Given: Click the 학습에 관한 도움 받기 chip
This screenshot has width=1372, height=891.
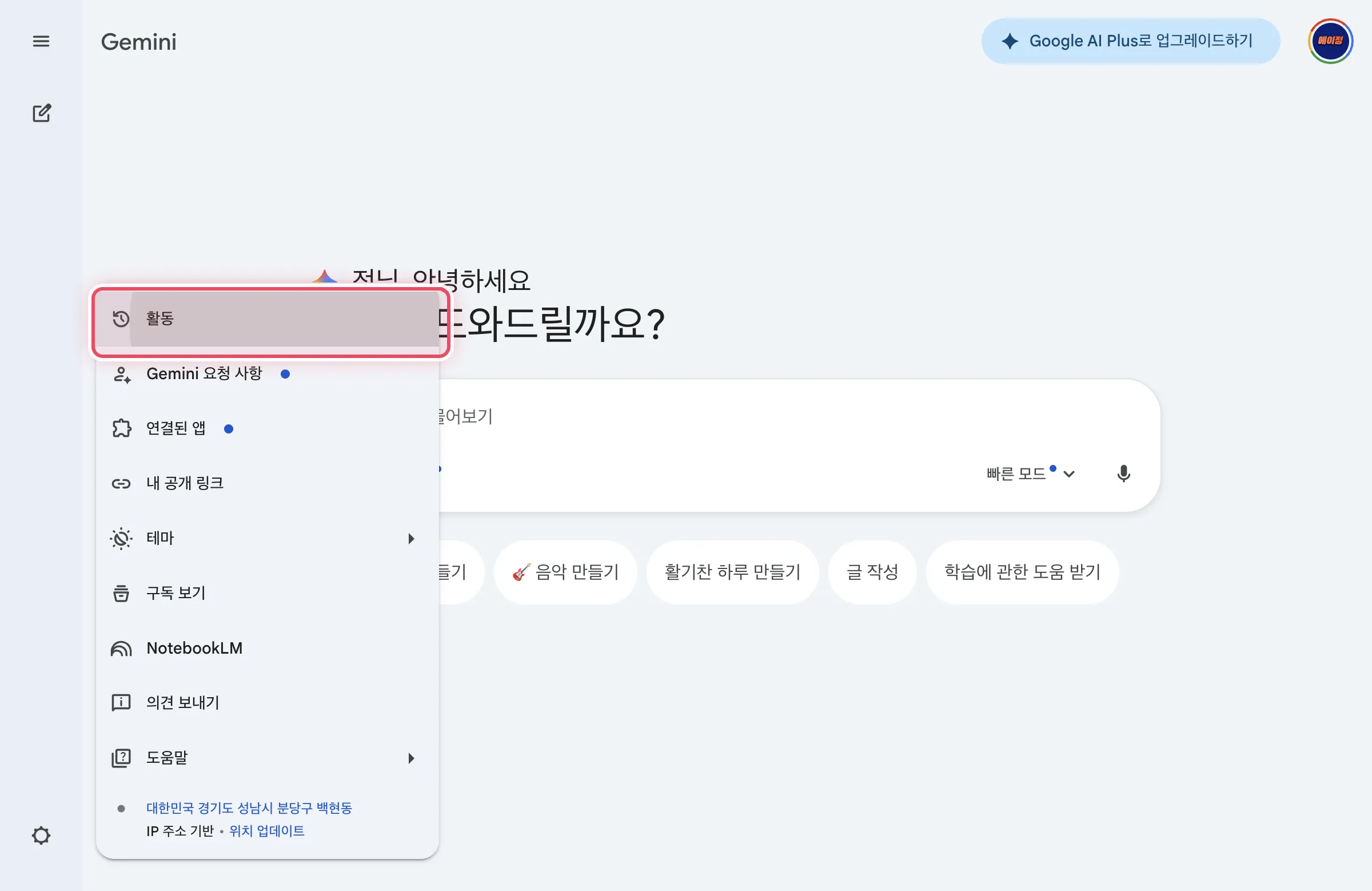Looking at the screenshot, I should [1022, 572].
